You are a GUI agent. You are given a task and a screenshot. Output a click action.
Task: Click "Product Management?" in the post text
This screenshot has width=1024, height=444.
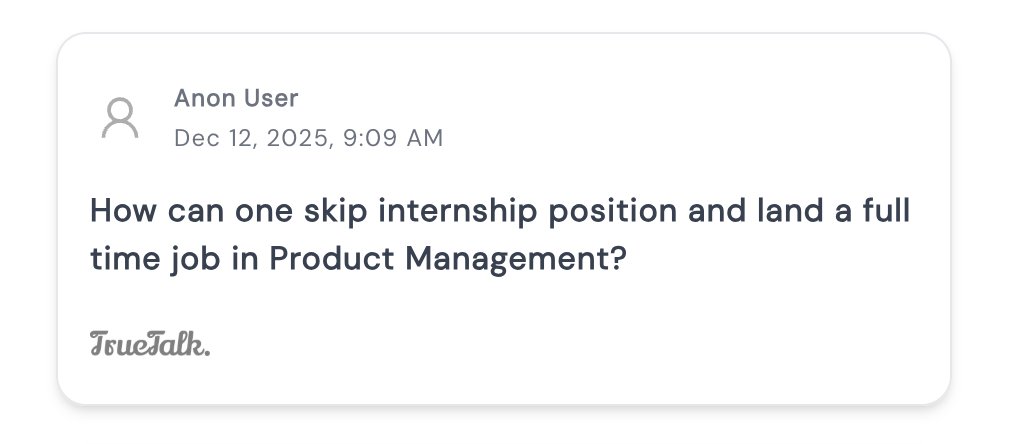click(x=448, y=259)
